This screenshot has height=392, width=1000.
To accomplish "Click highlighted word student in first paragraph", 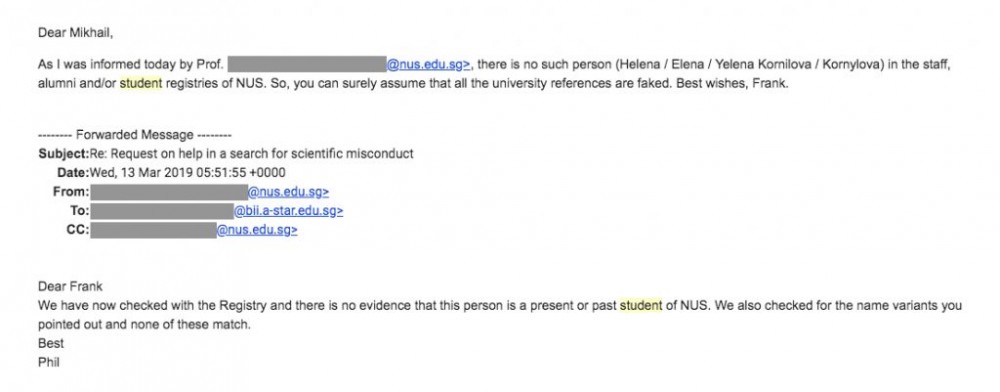I will pos(141,83).
